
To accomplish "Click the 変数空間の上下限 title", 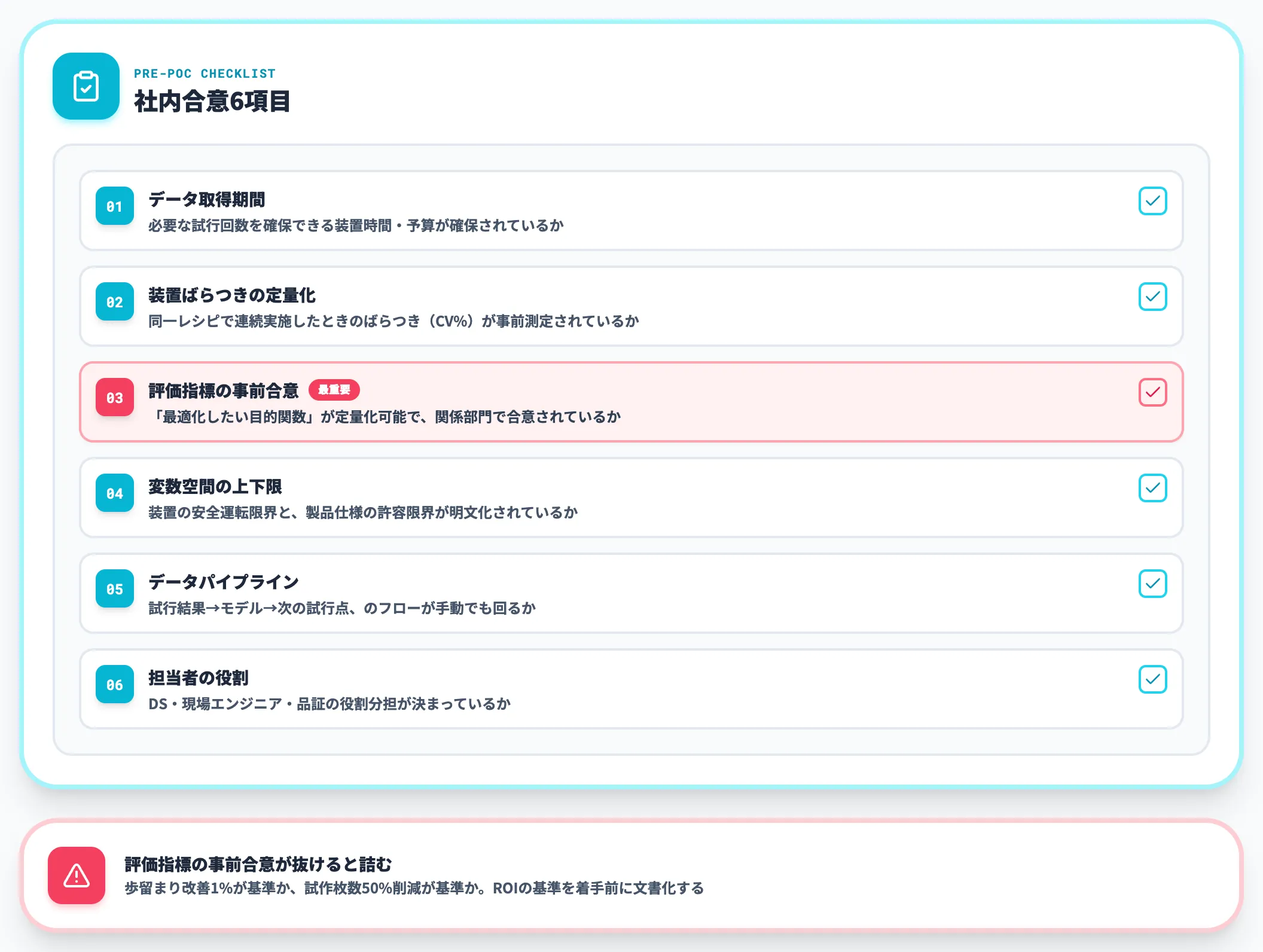I will [215, 486].
